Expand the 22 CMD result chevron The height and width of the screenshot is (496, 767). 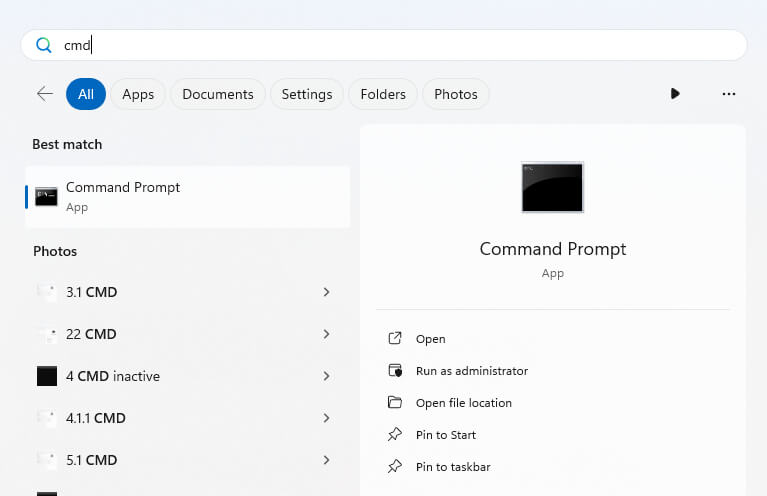[x=327, y=334]
